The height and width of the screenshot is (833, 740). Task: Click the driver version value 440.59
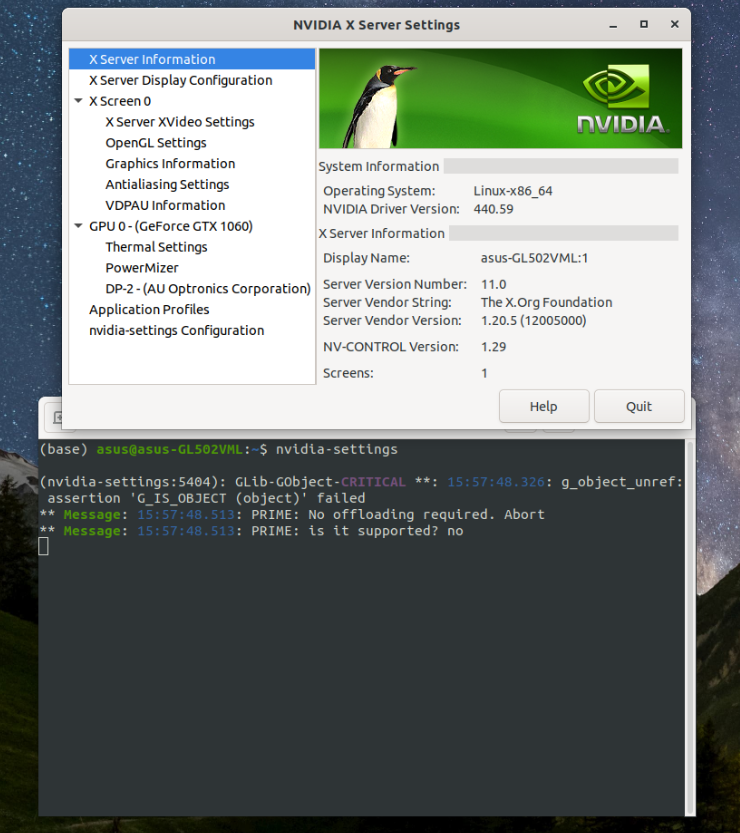[x=494, y=209]
